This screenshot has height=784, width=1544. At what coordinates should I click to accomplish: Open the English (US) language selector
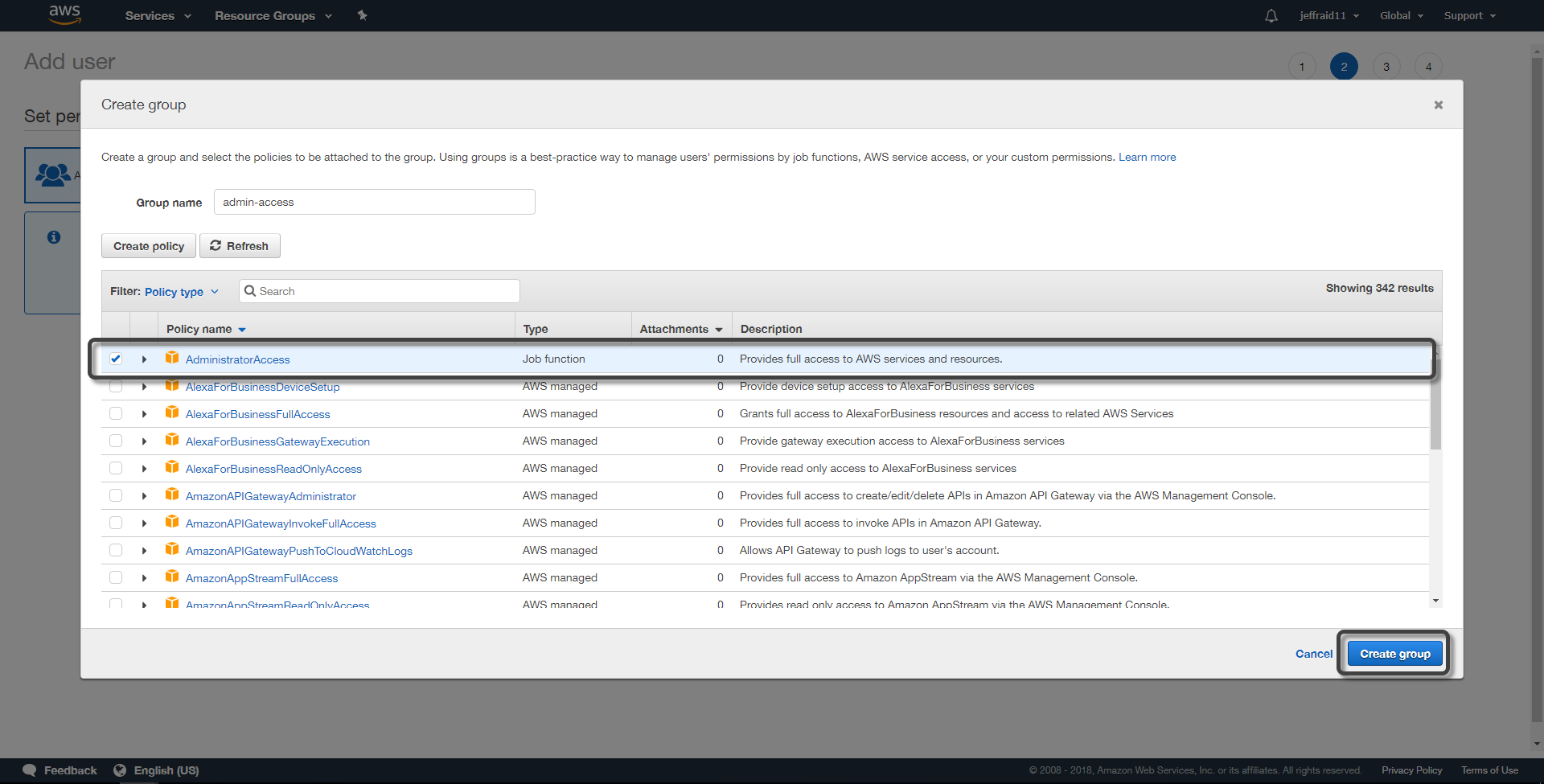coord(166,770)
